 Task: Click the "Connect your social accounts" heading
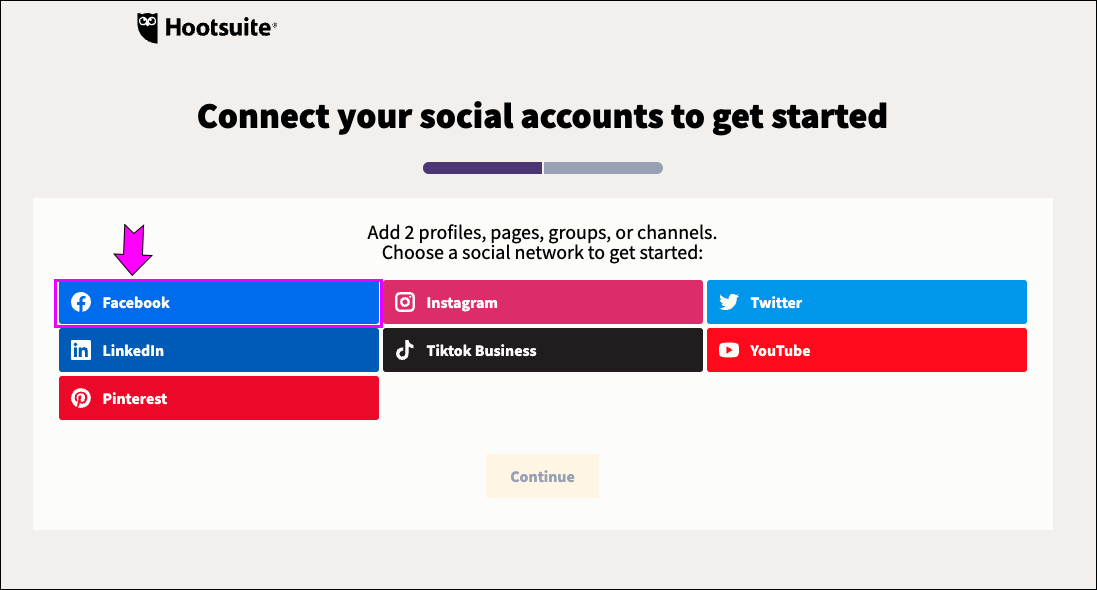click(542, 116)
